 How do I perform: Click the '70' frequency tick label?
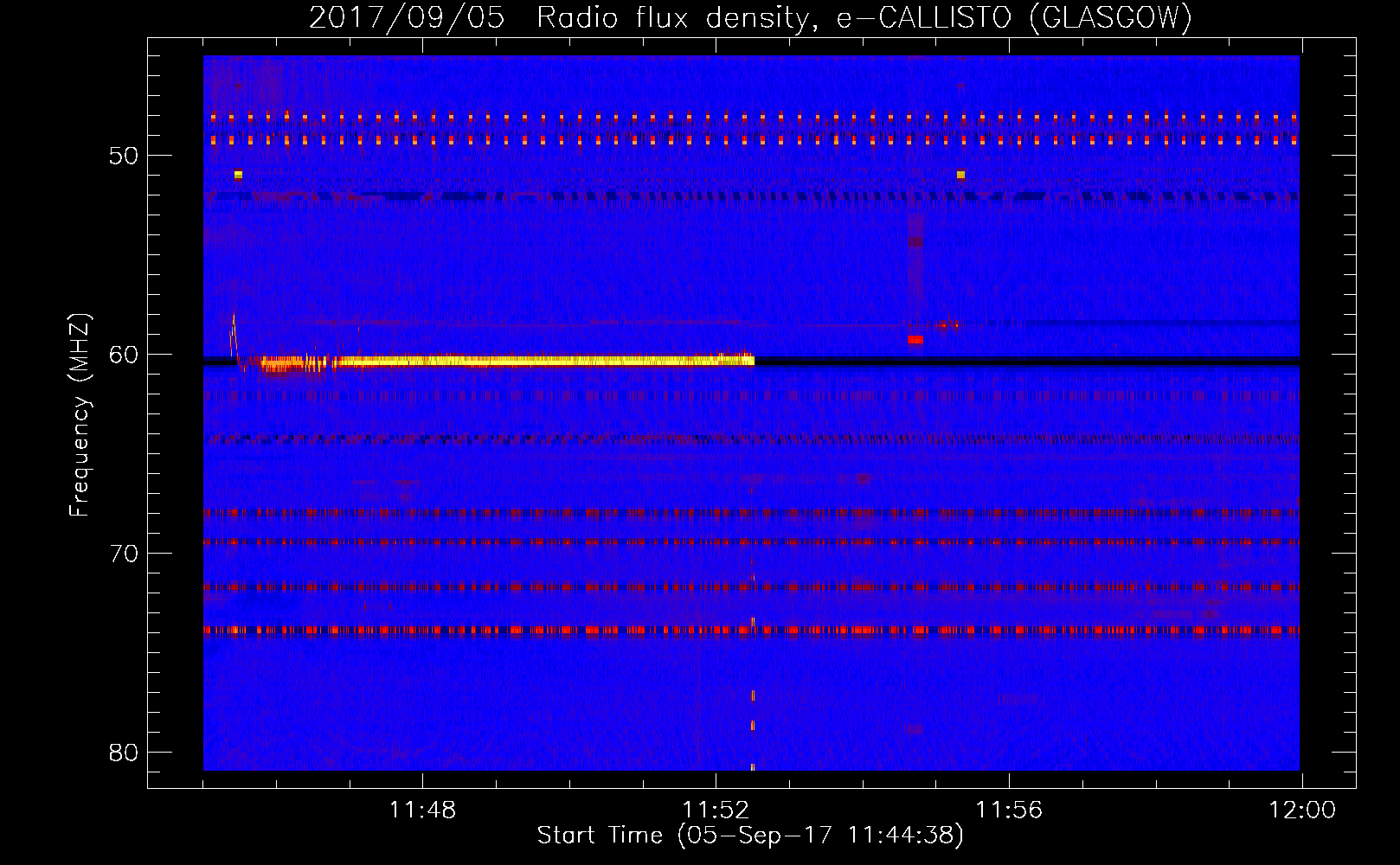(x=124, y=554)
